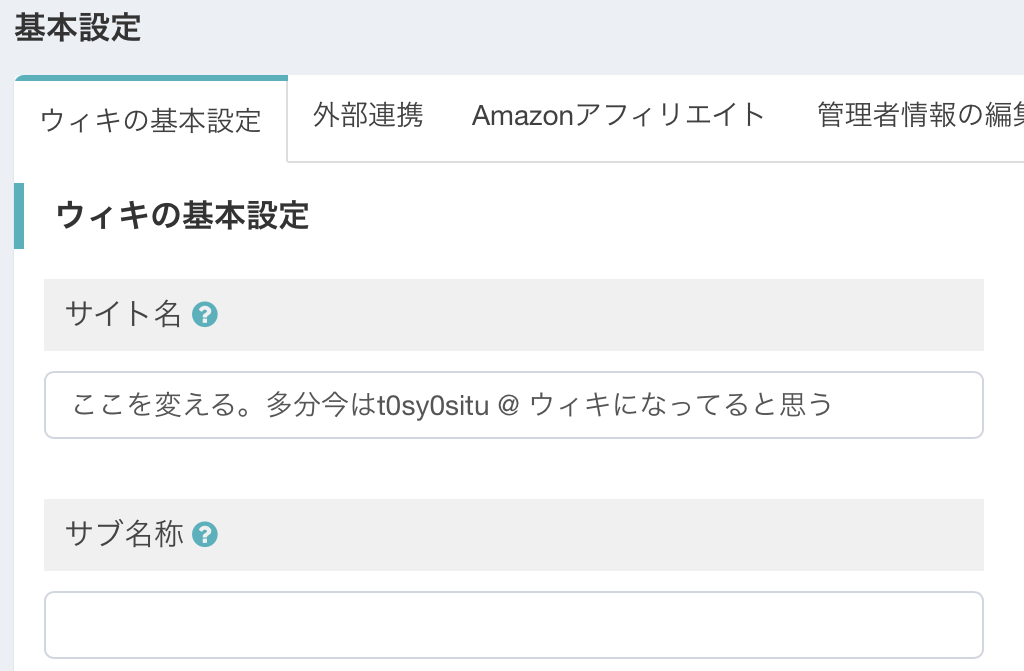The height and width of the screenshot is (671, 1024).
Task: Click the 基本設定 page title
Action: point(78,28)
